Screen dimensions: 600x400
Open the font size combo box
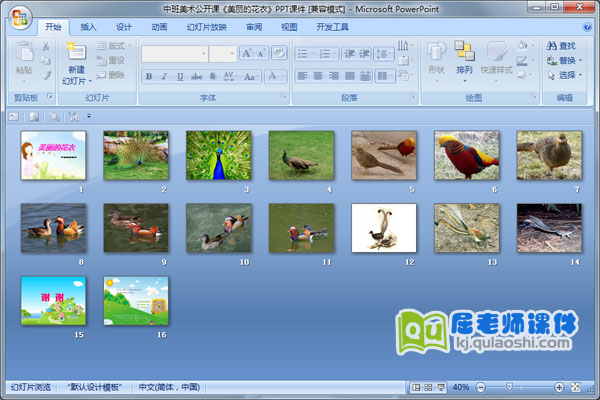point(223,54)
